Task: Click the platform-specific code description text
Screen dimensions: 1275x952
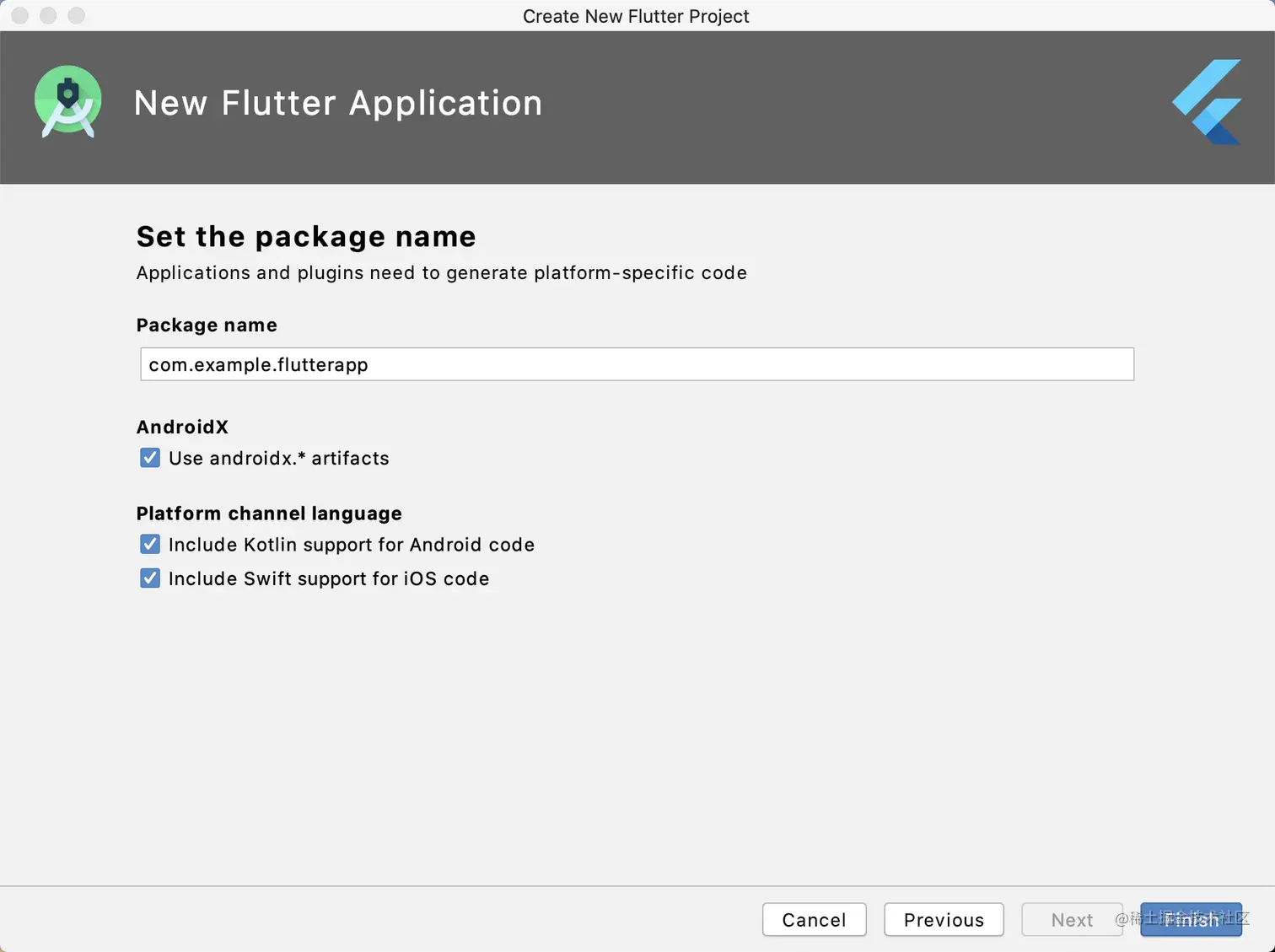Action: coord(441,273)
